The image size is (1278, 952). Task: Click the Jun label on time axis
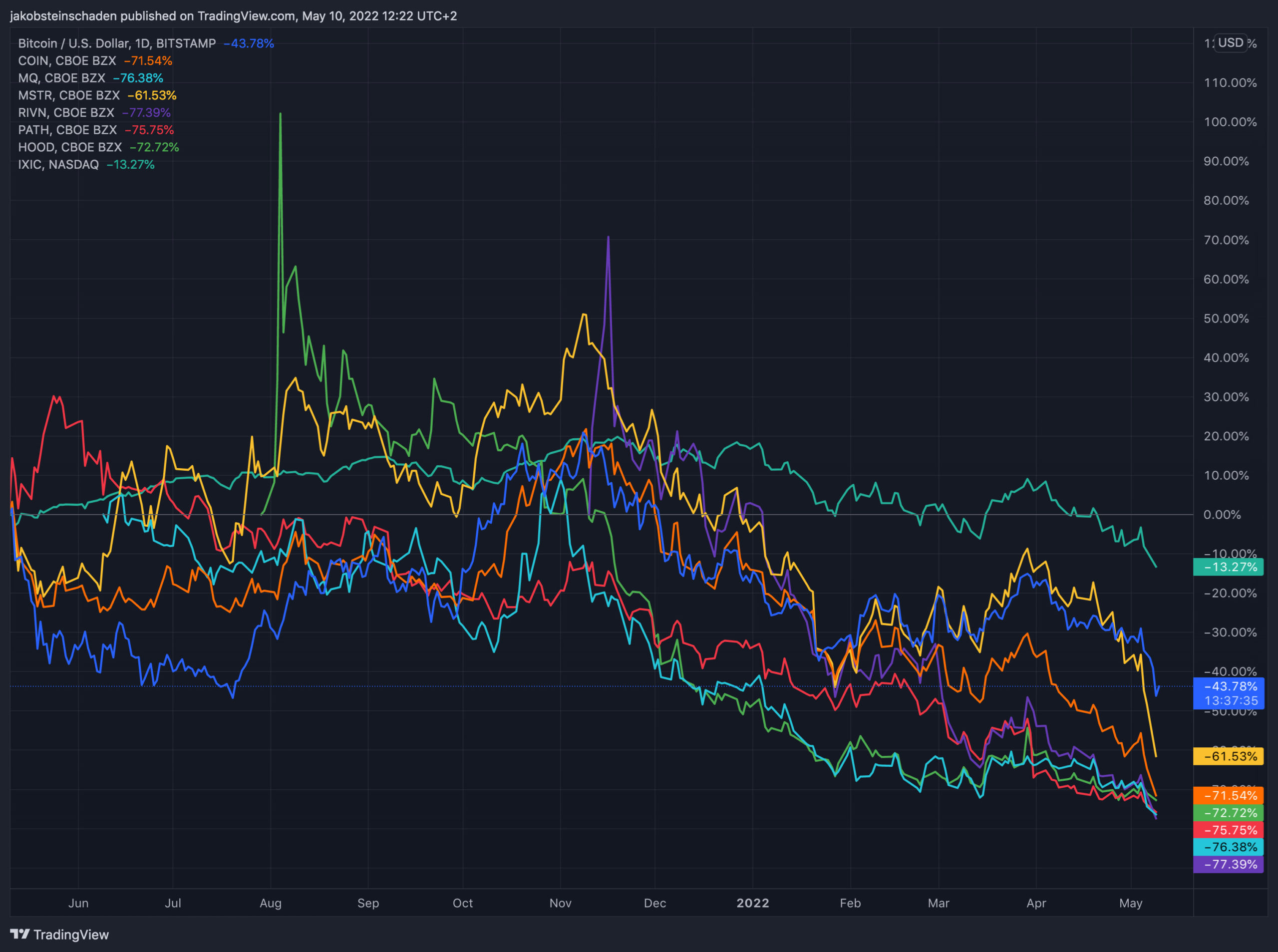point(78,903)
